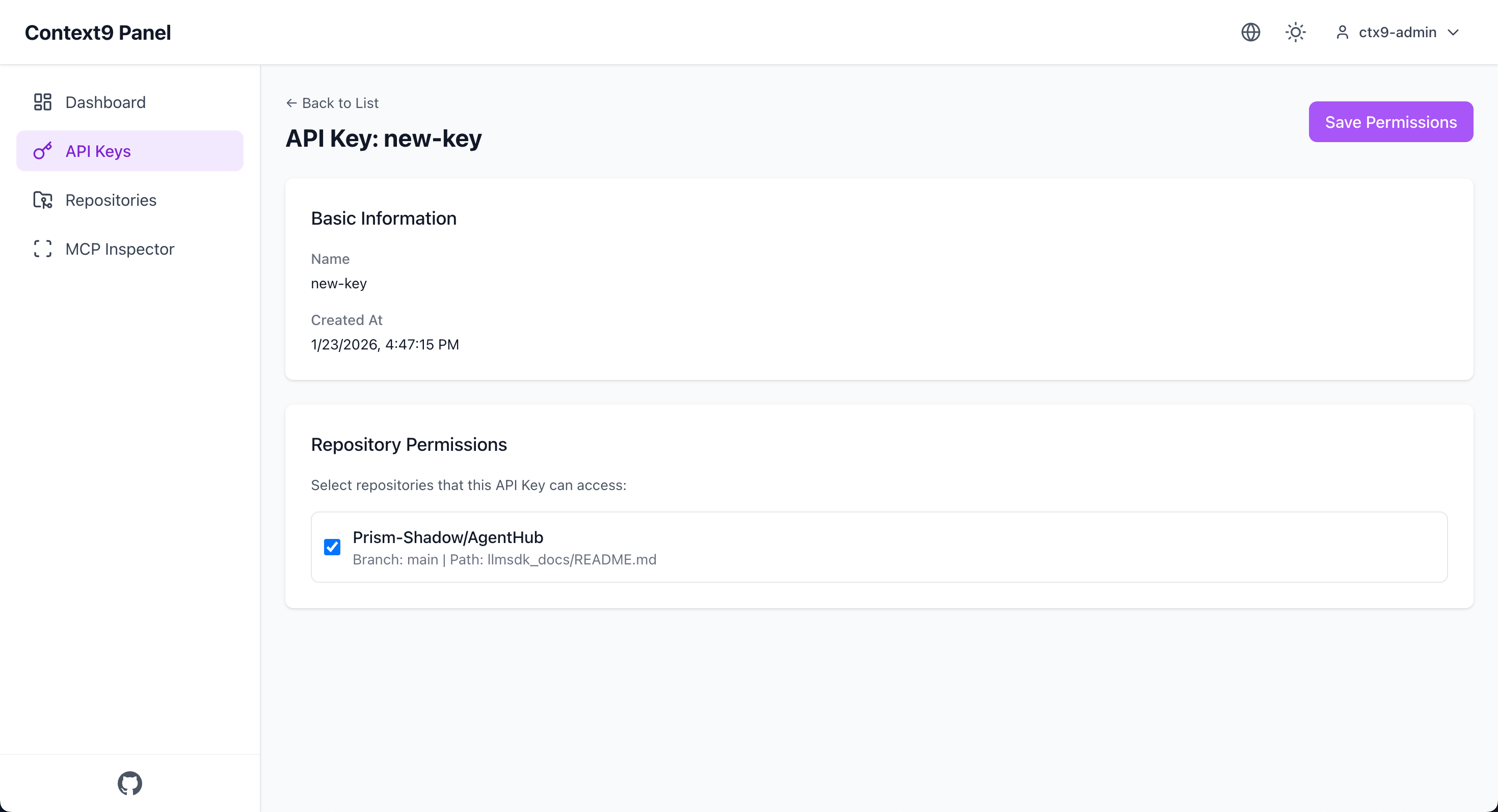Click the language globe icon
The height and width of the screenshot is (812, 1498).
coord(1250,32)
